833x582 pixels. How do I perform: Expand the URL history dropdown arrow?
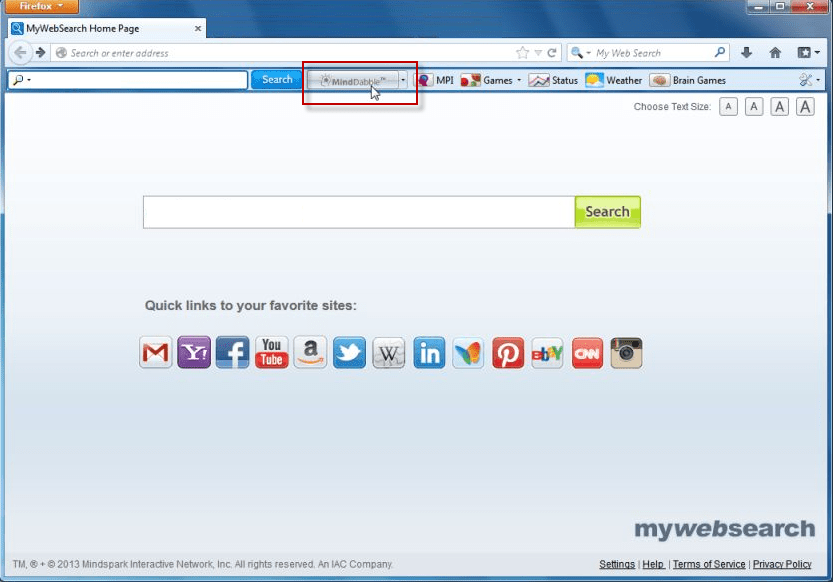538,53
